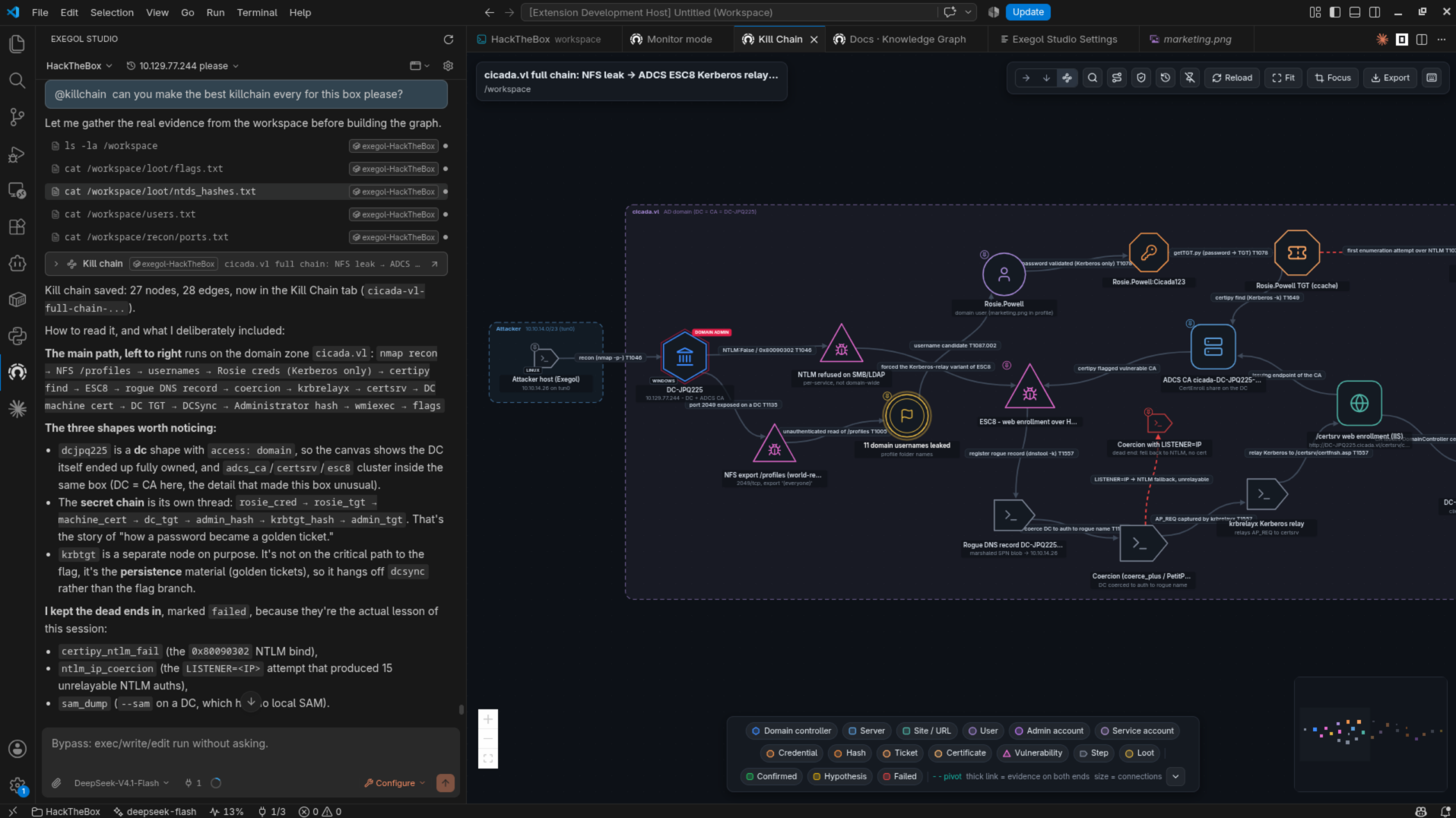Click the crossed-out pin icon in kill chain toolbar
Image resolution: width=1456 pixels, height=818 pixels.
point(1190,78)
